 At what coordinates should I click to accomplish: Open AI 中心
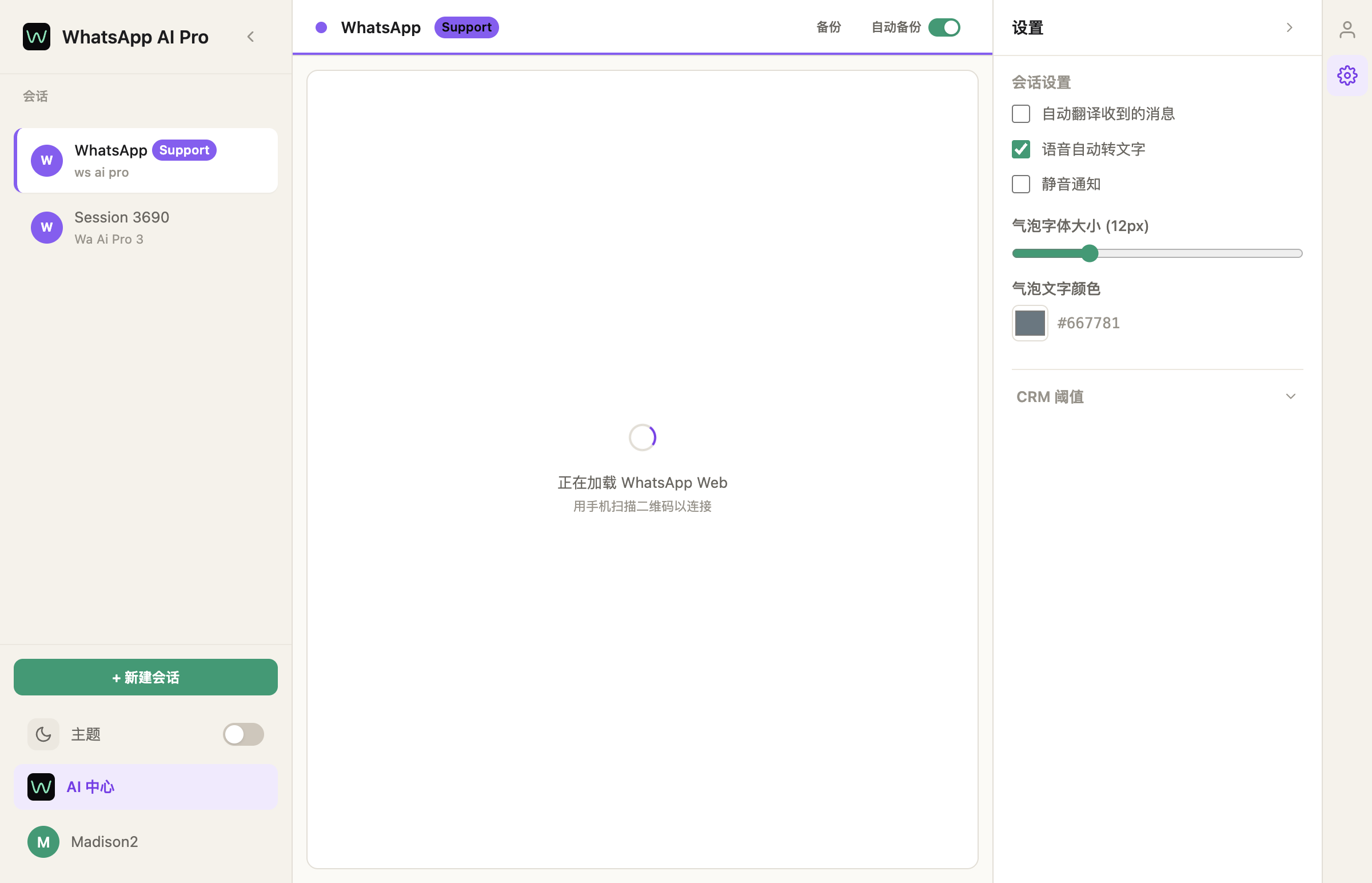click(x=146, y=787)
